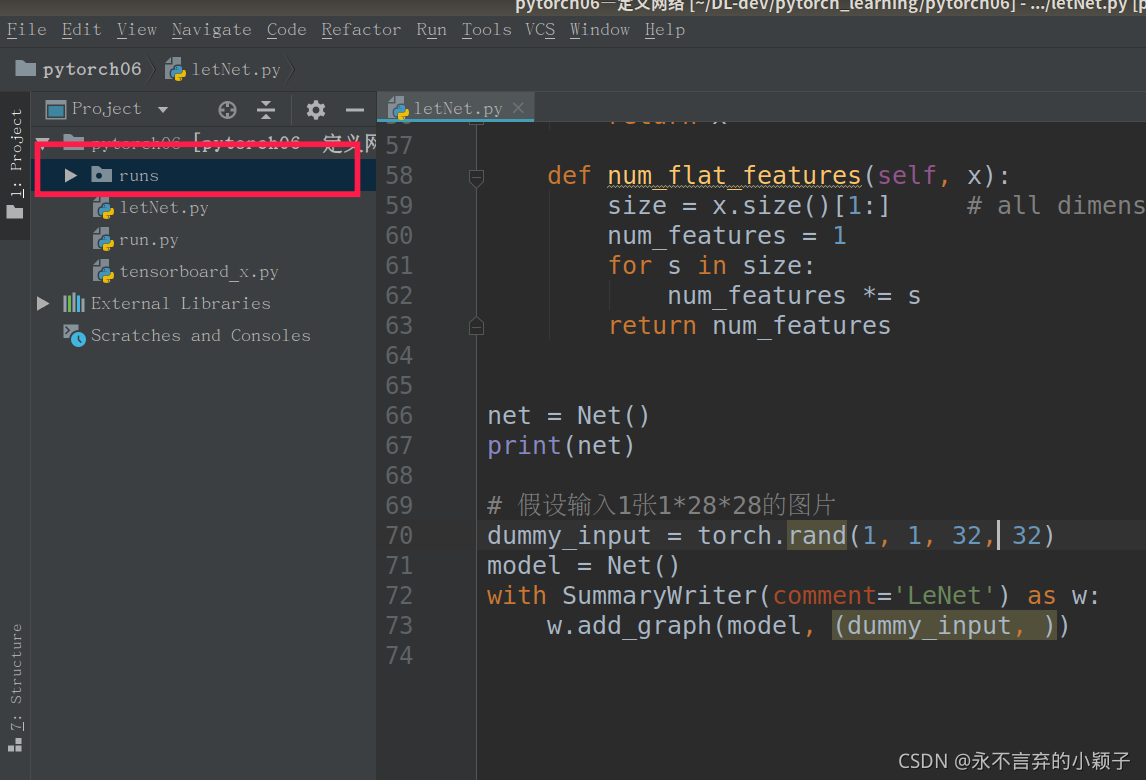Click the Chinese comment on line 69
Viewport: 1146px width, 780px height.
pos(661,505)
